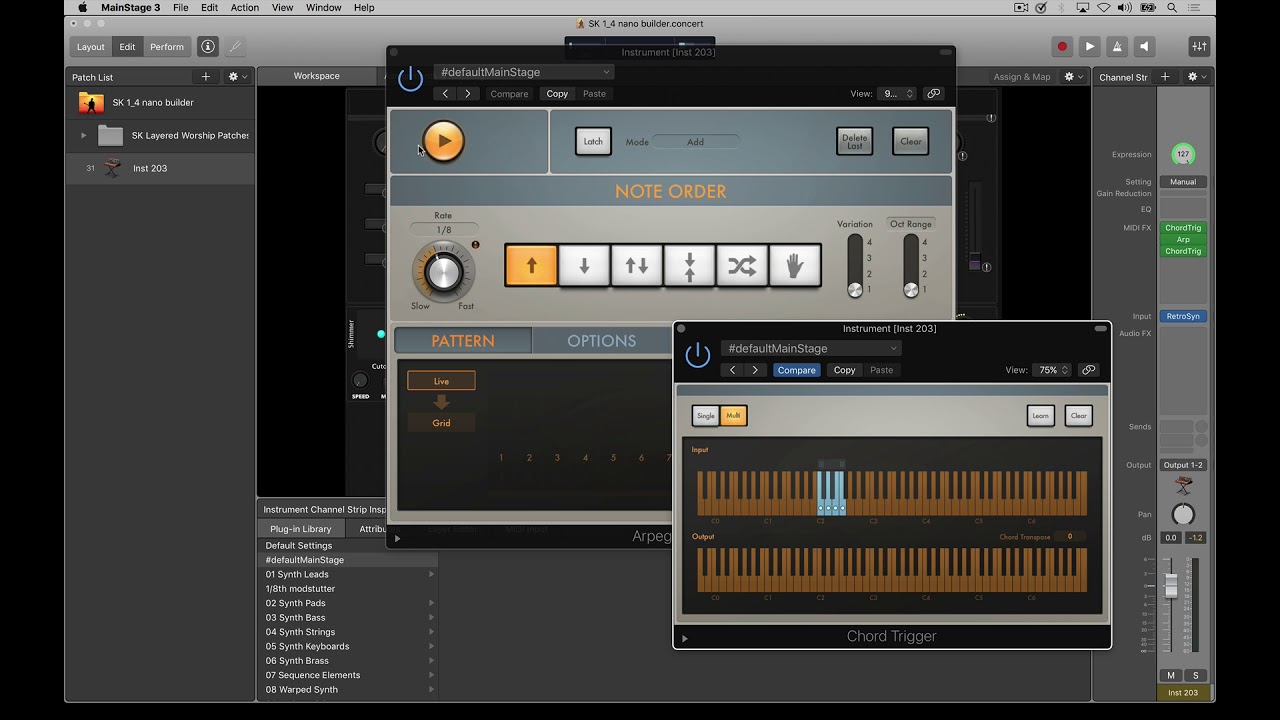
Task: Click Compare in the Chord Trigger window
Action: 796,370
